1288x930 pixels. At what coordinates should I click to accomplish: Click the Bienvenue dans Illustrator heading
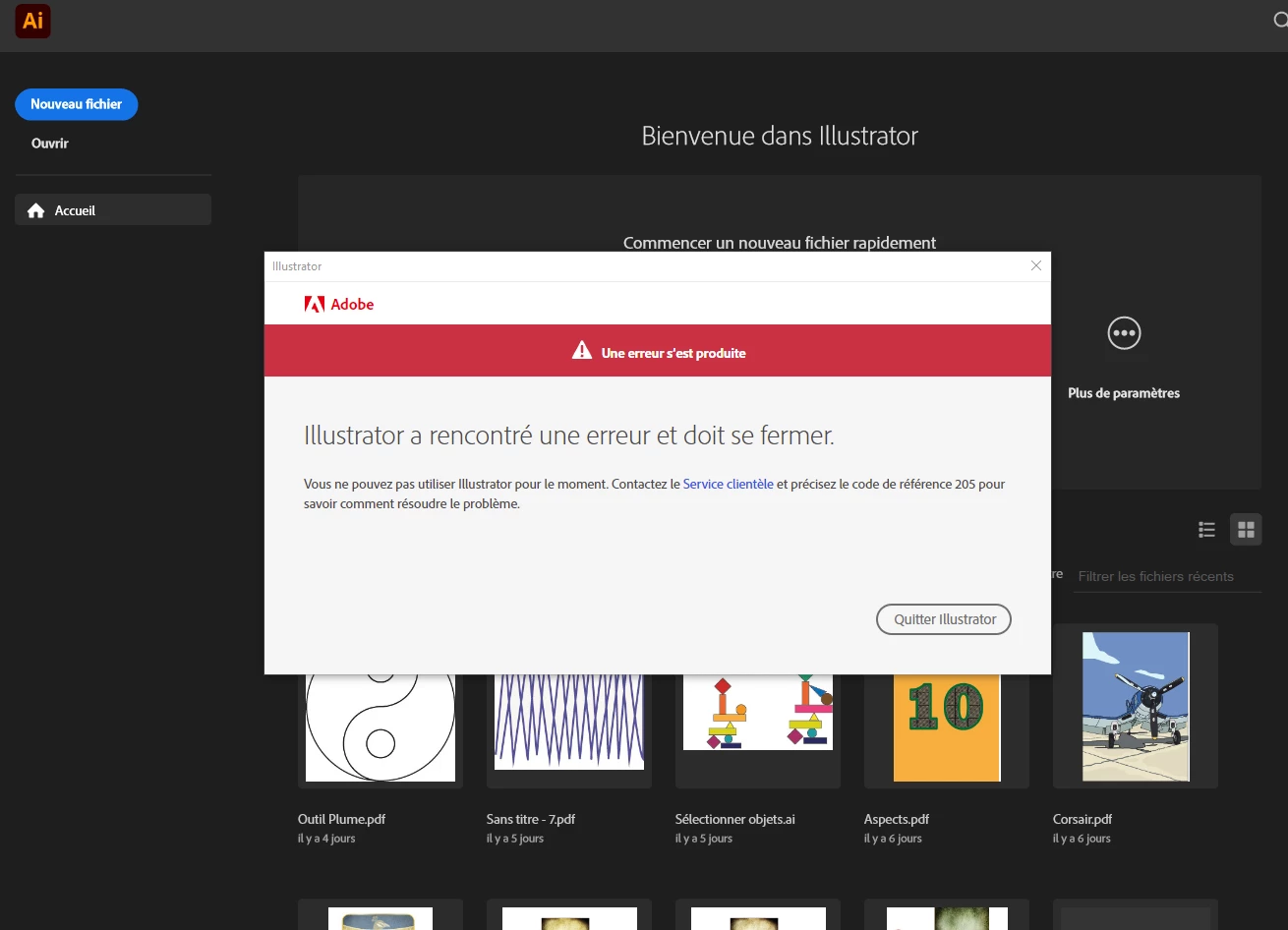pos(780,136)
